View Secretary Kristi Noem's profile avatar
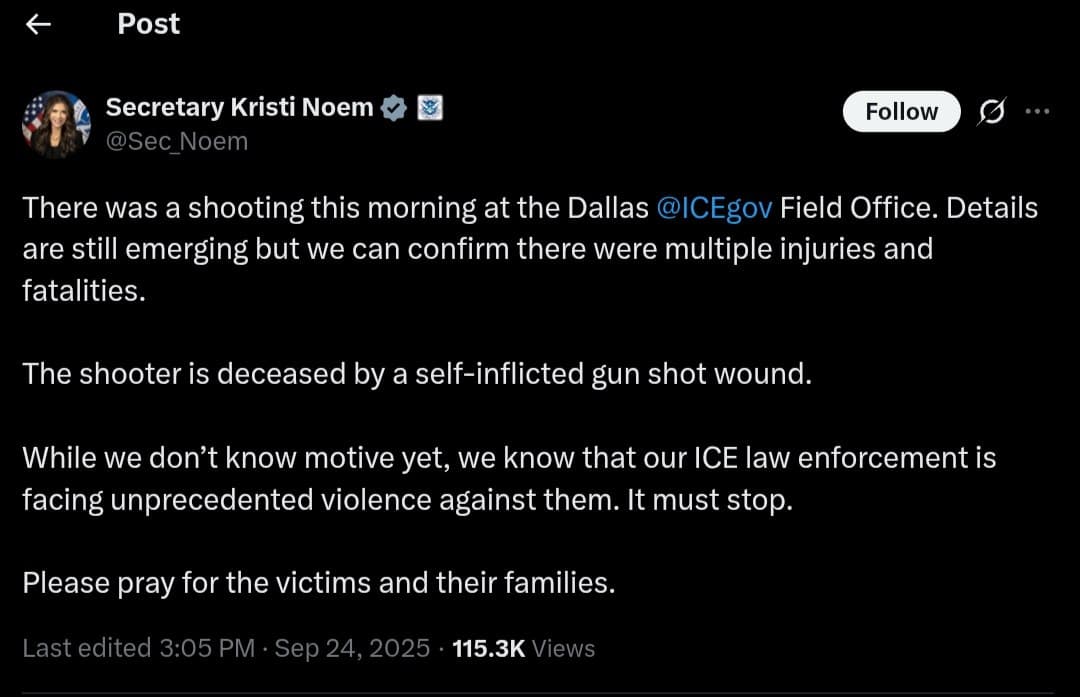 (x=57, y=120)
